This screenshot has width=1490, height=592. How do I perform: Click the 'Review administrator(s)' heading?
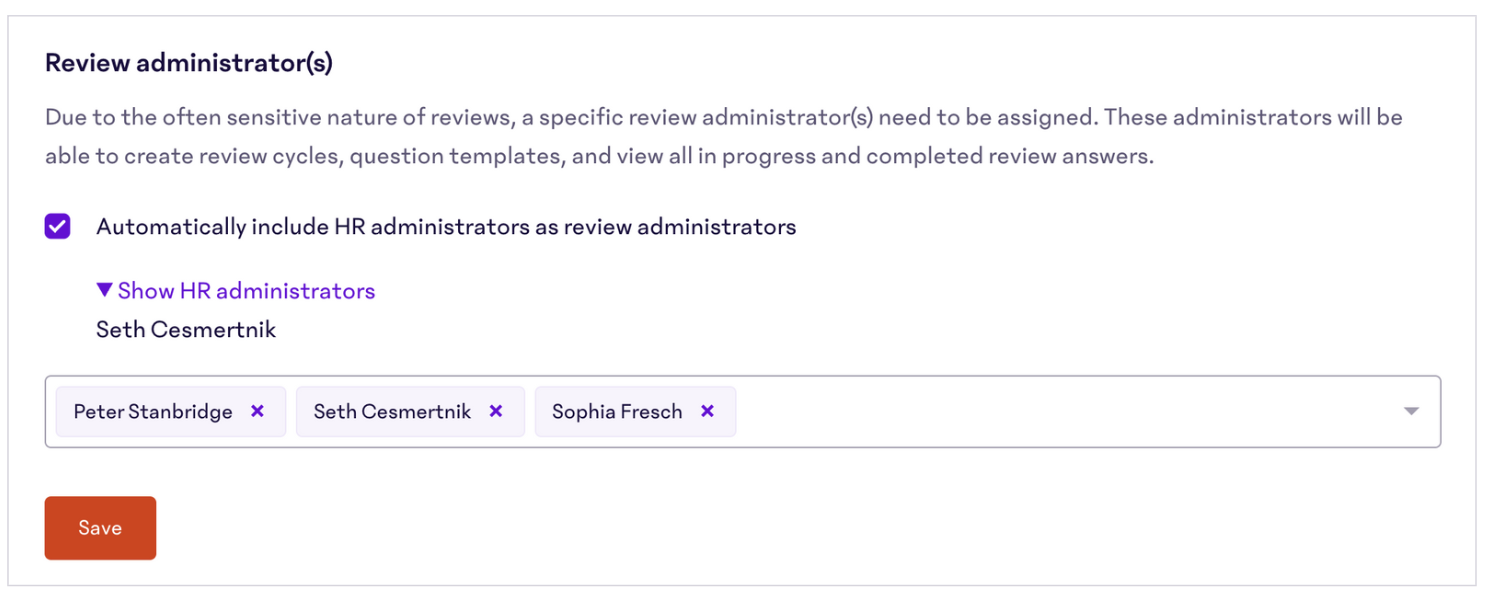[x=189, y=63]
